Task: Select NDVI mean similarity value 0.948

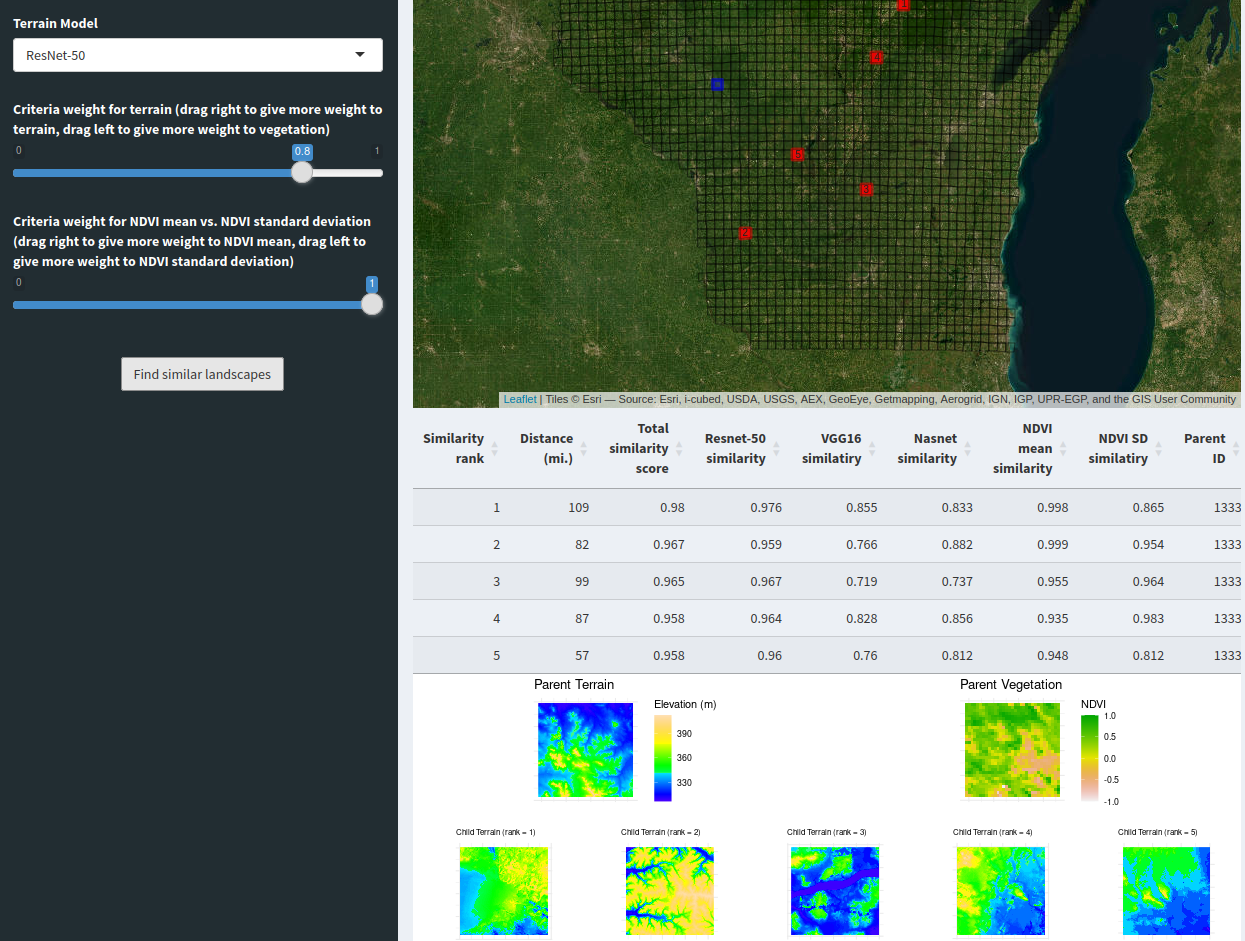Action: [1053, 655]
